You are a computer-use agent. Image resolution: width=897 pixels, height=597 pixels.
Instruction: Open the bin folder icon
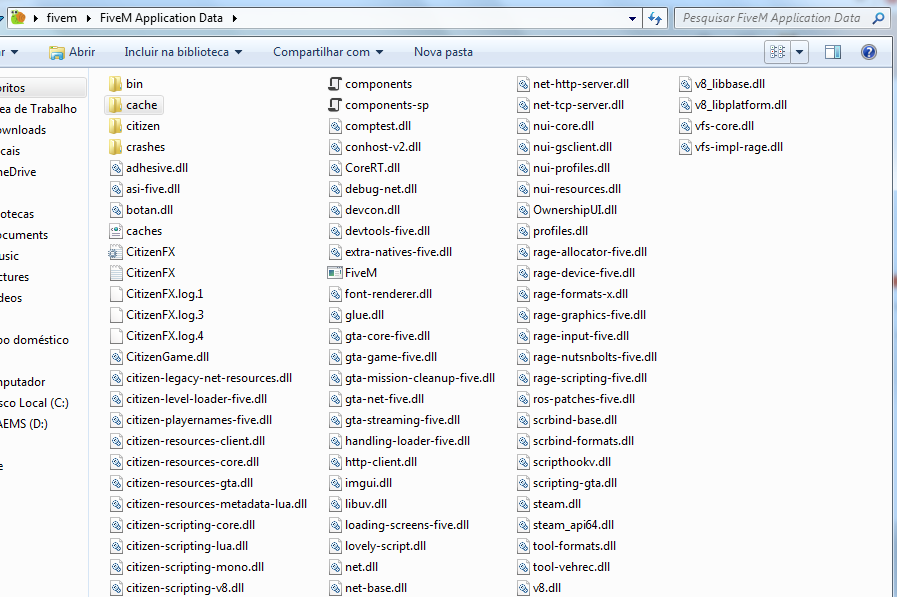coord(116,84)
